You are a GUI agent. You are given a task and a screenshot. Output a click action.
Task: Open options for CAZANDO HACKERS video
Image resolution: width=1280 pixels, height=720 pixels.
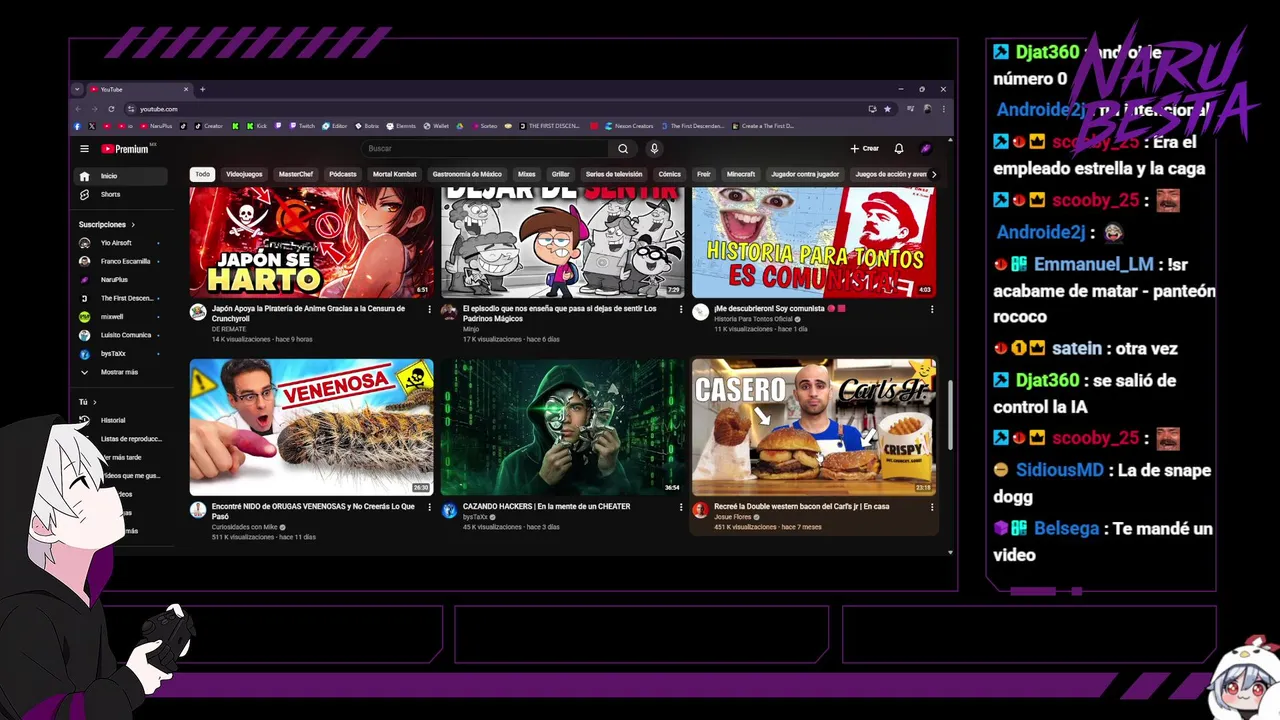click(x=681, y=508)
